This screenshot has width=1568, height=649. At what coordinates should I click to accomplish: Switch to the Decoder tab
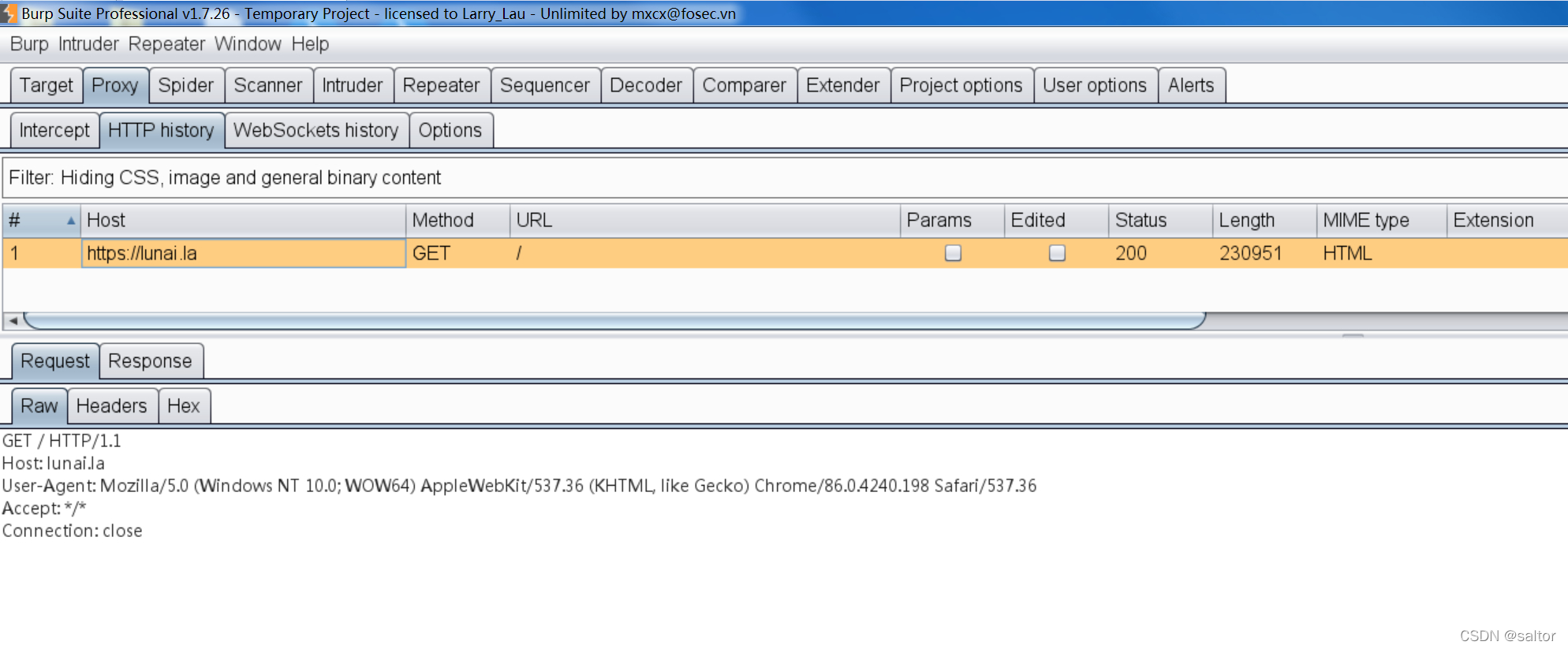pyautogui.click(x=646, y=85)
